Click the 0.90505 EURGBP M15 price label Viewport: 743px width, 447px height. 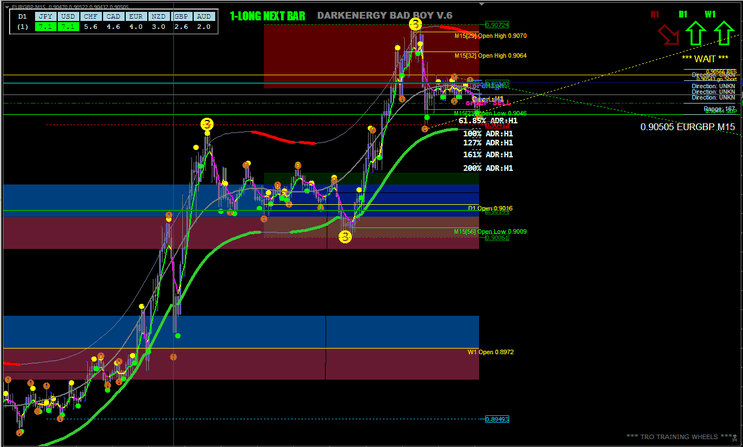pos(687,127)
